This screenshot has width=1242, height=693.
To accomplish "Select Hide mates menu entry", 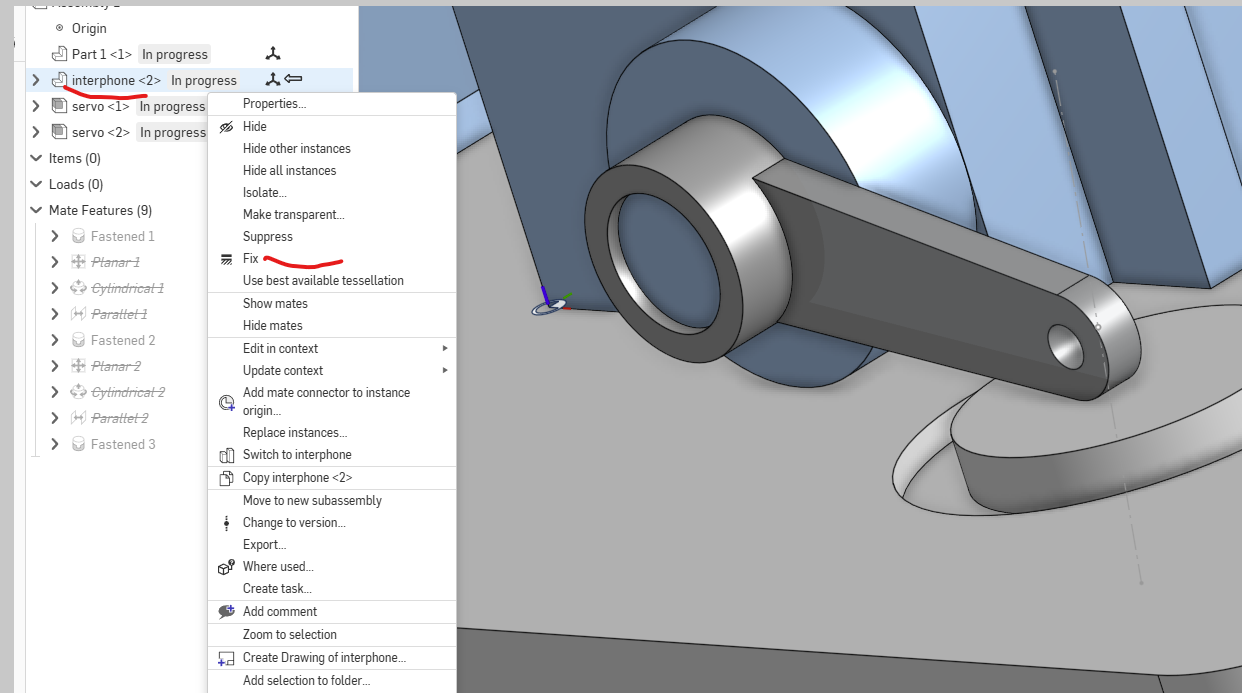I will [x=272, y=326].
